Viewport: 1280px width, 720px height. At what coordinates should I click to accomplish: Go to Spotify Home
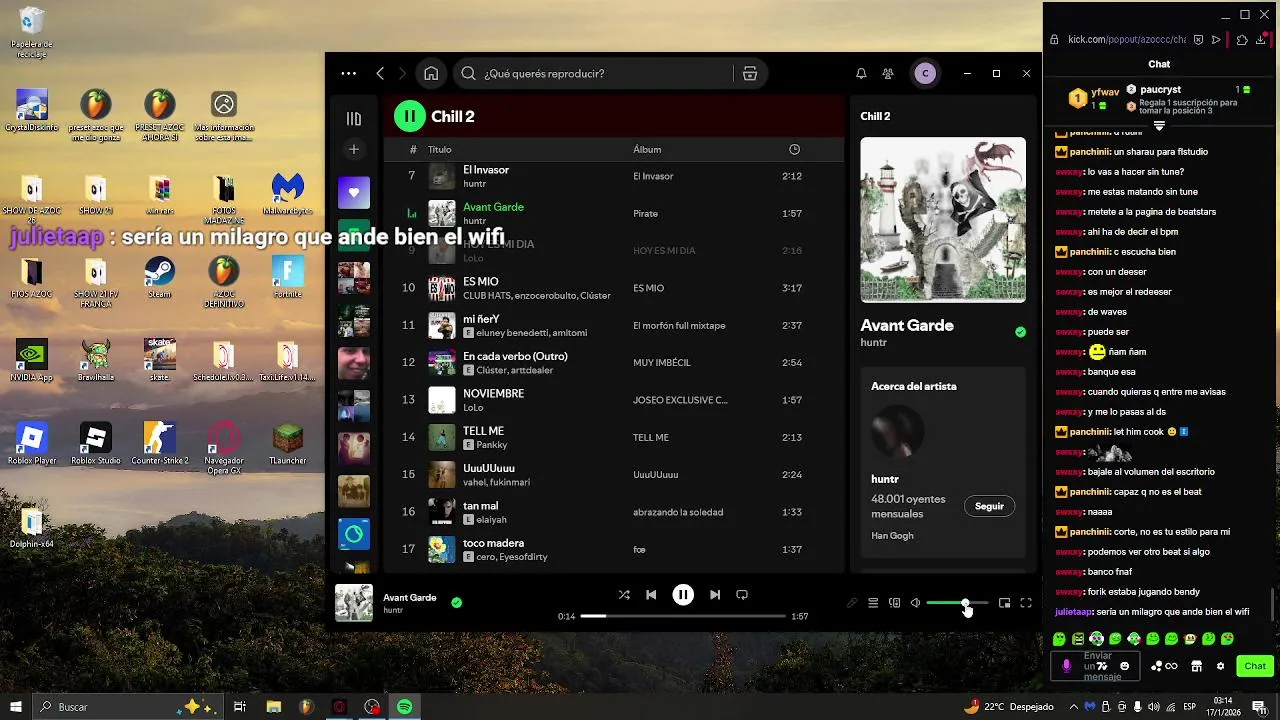click(x=431, y=73)
